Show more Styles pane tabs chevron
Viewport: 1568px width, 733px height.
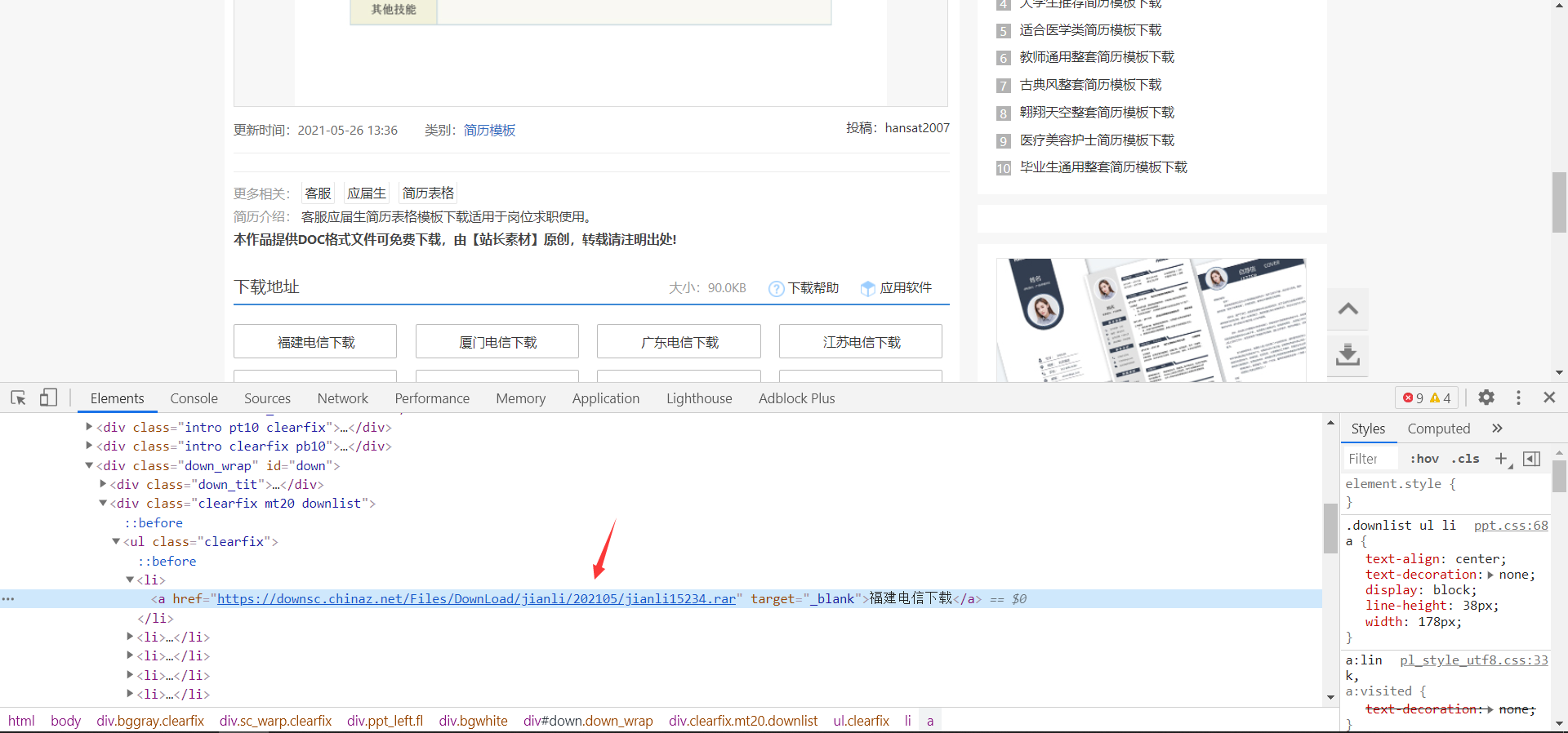tap(1497, 429)
